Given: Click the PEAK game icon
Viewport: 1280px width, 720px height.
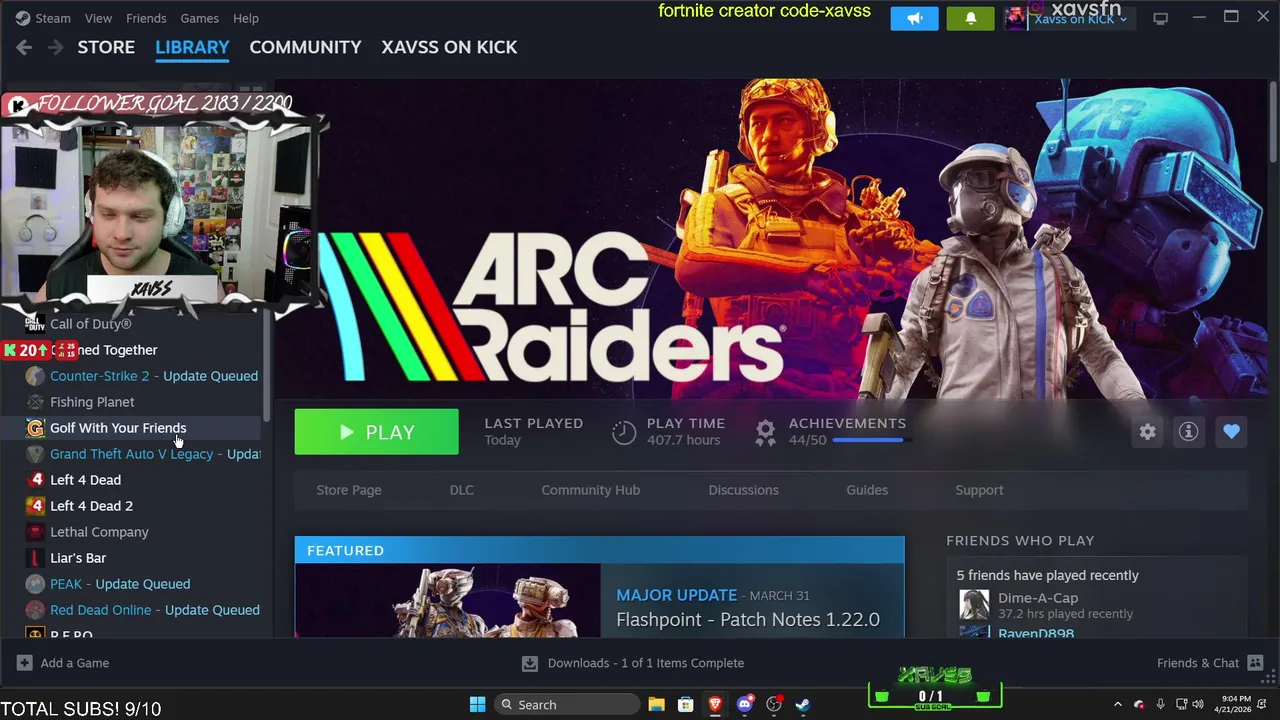Looking at the screenshot, I should tap(35, 584).
